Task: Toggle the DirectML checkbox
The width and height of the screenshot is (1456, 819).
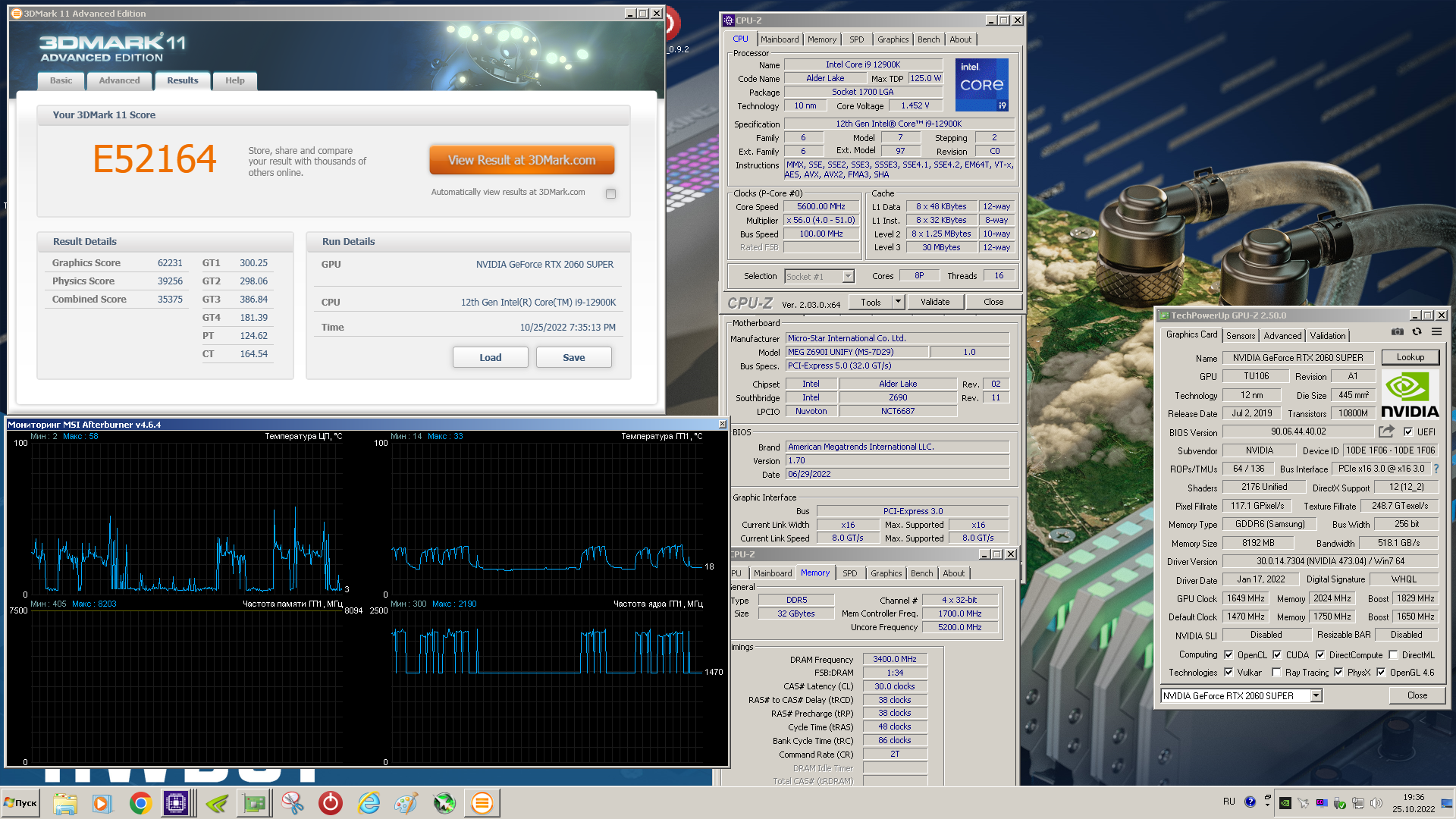Action: coord(1393,654)
